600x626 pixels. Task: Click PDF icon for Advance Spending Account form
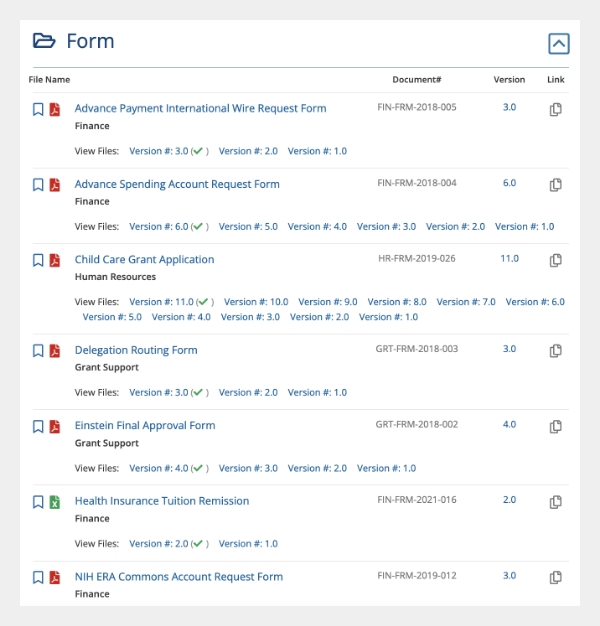point(55,185)
